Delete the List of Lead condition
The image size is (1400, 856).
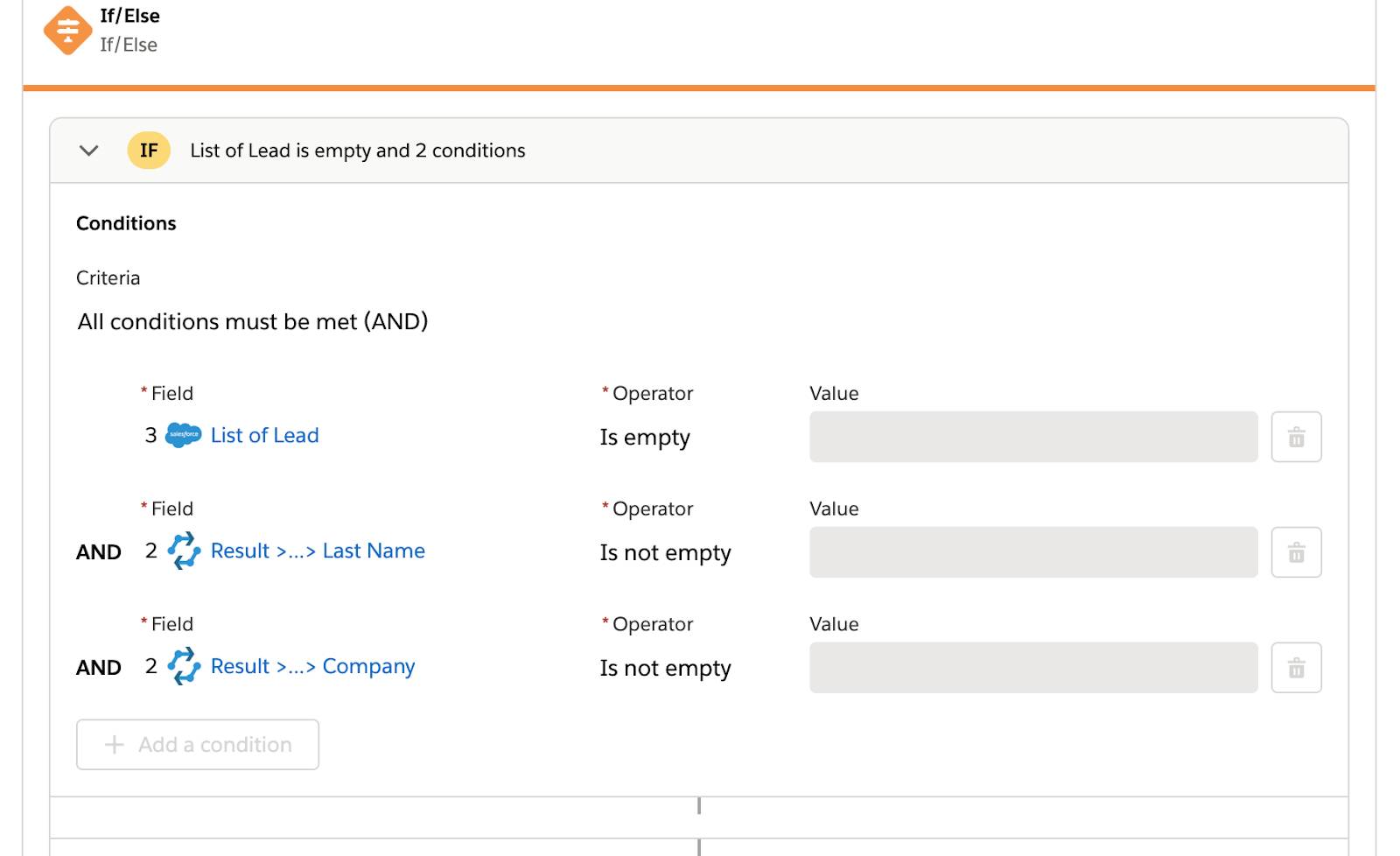[1296, 437]
